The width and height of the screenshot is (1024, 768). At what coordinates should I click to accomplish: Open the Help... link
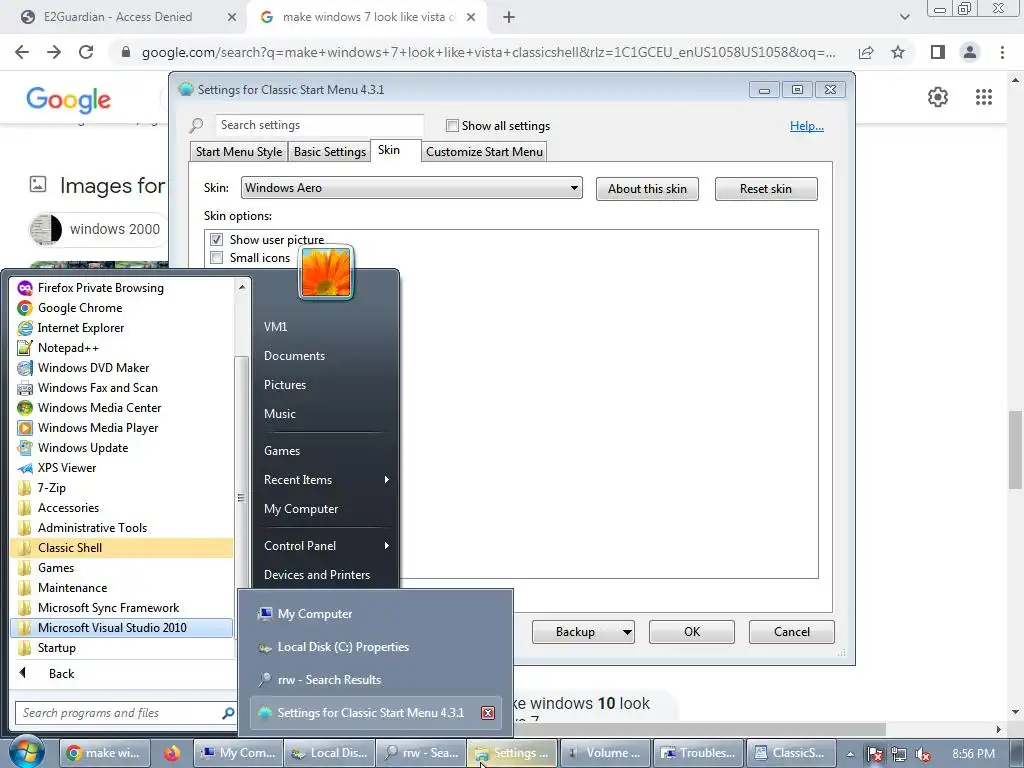(x=807, y=126)
